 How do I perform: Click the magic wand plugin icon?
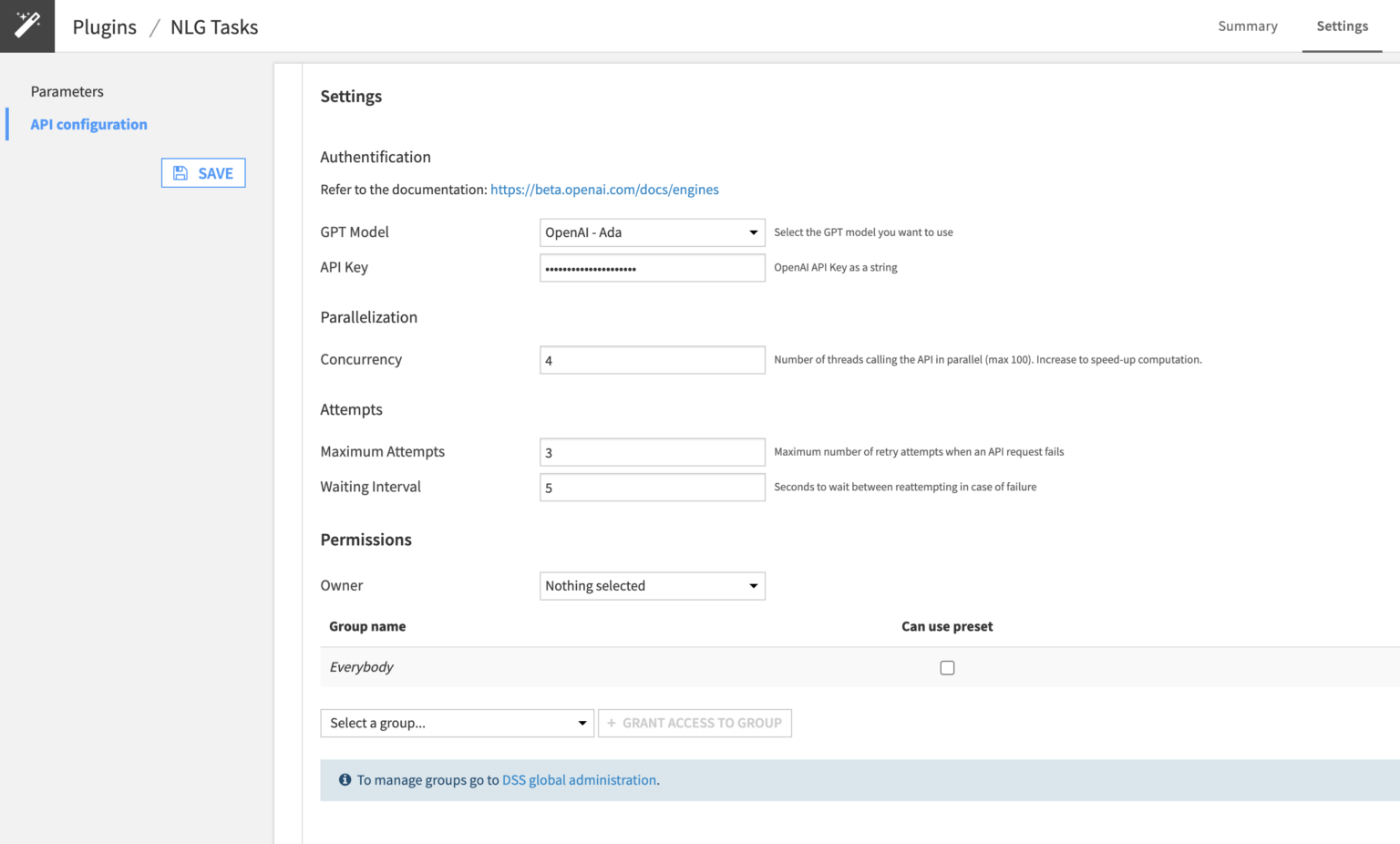pyautogui.click(x=26, y=26)
